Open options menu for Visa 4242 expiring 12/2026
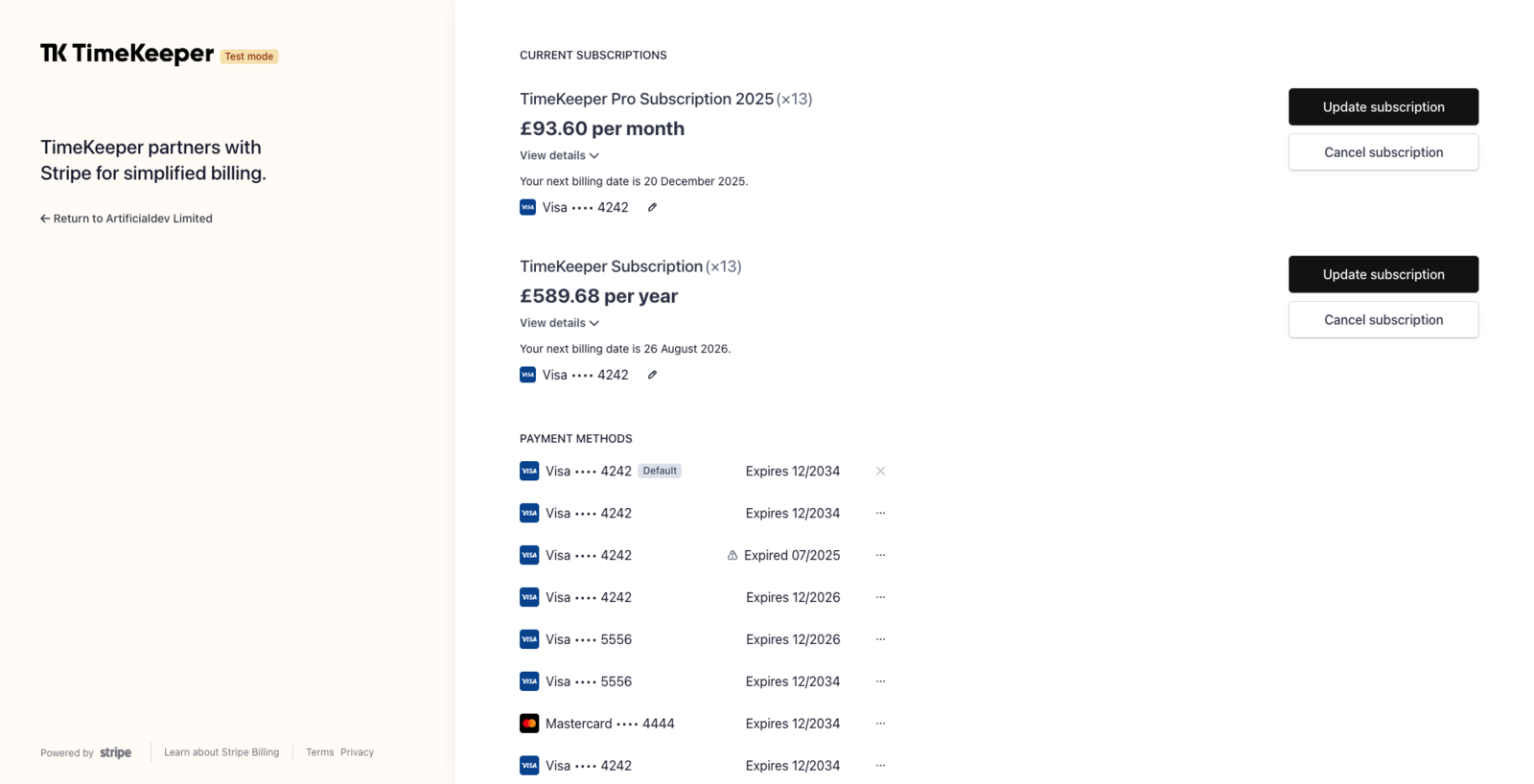This screenshot has width=1534, height=784. [880, 597]
